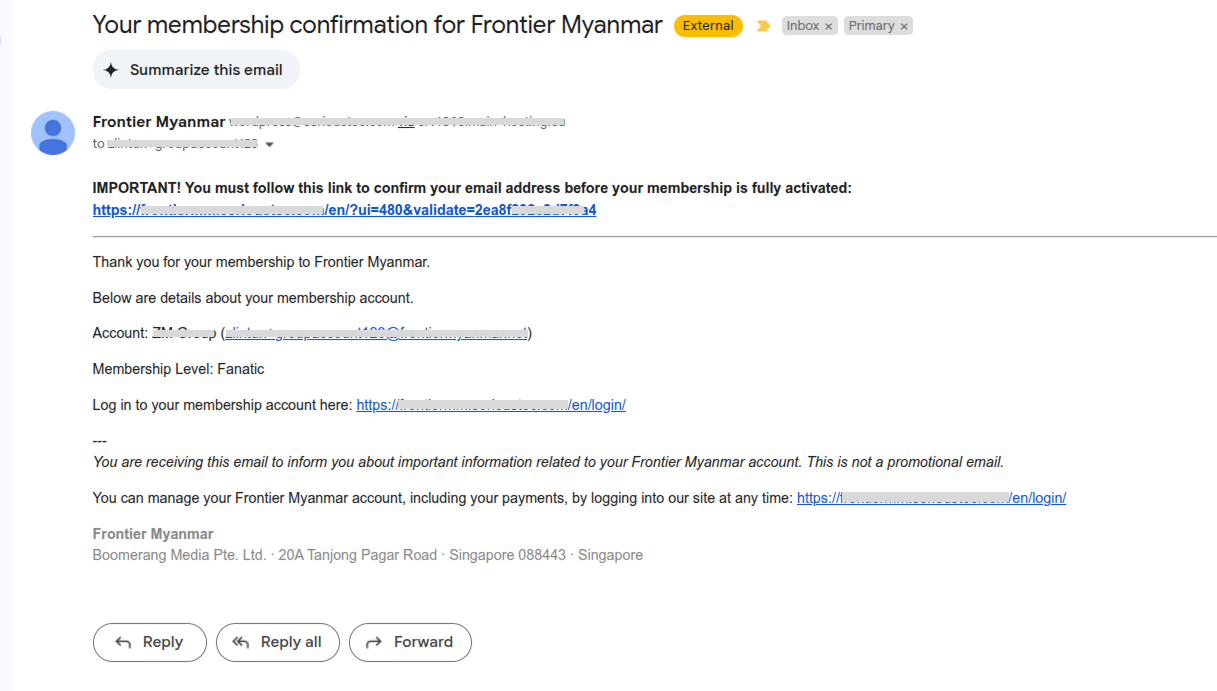Click the membership account login link
The width and height of the screenshot is (1217, 691).
491,405
